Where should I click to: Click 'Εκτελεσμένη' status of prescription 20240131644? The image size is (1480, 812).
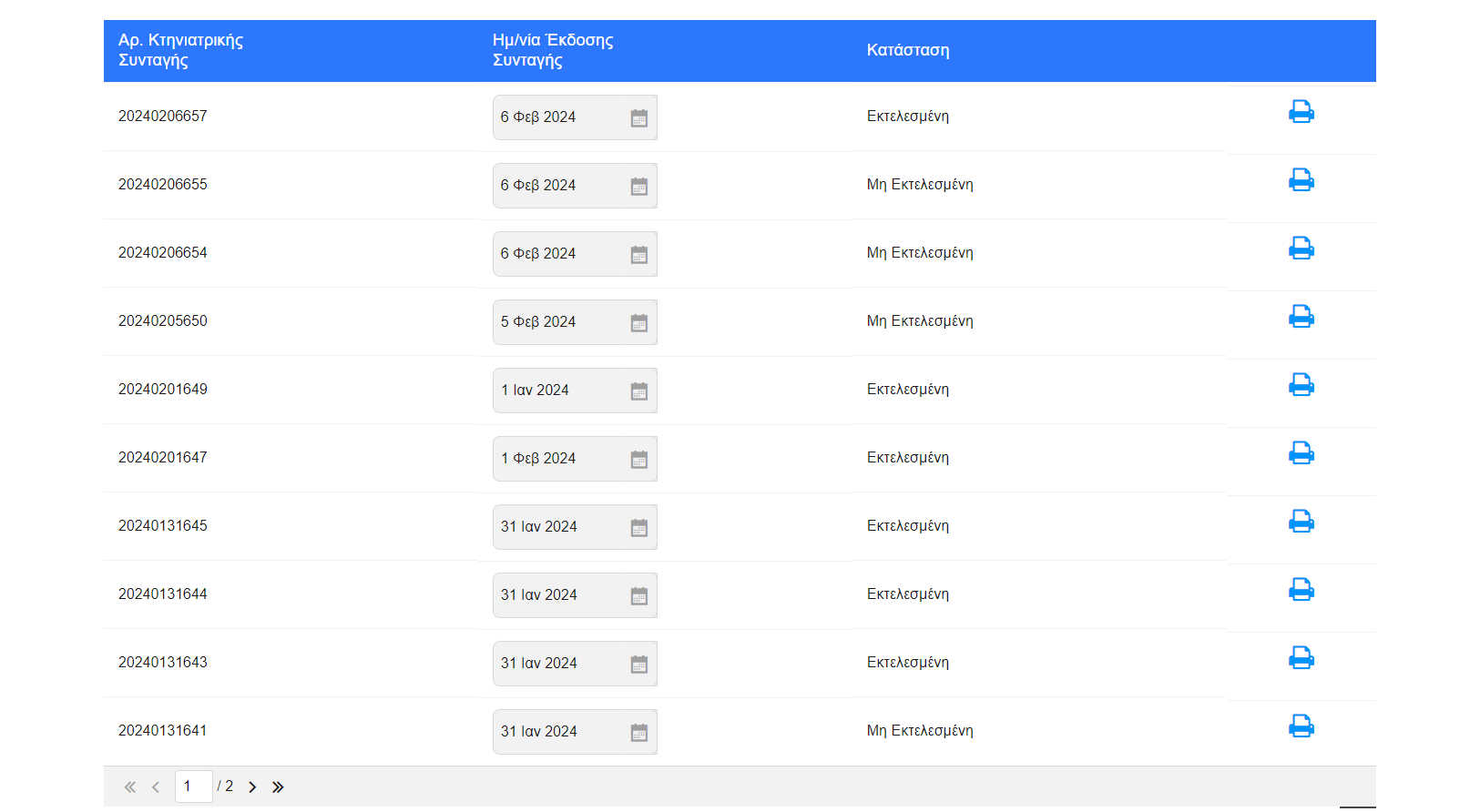pos(908,594)
